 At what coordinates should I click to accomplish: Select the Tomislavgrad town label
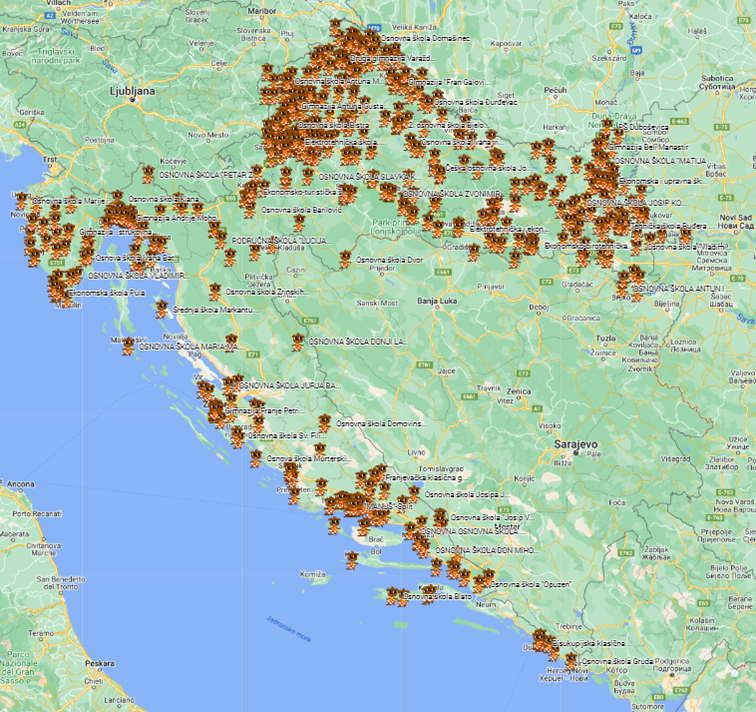click(x=441, y=469)
